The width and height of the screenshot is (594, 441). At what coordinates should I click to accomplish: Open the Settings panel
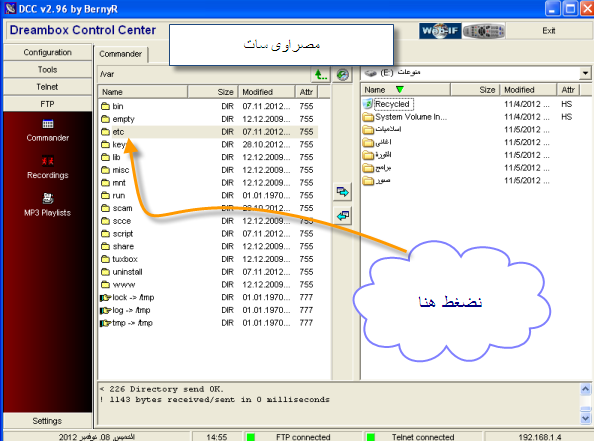click(48, 421)
